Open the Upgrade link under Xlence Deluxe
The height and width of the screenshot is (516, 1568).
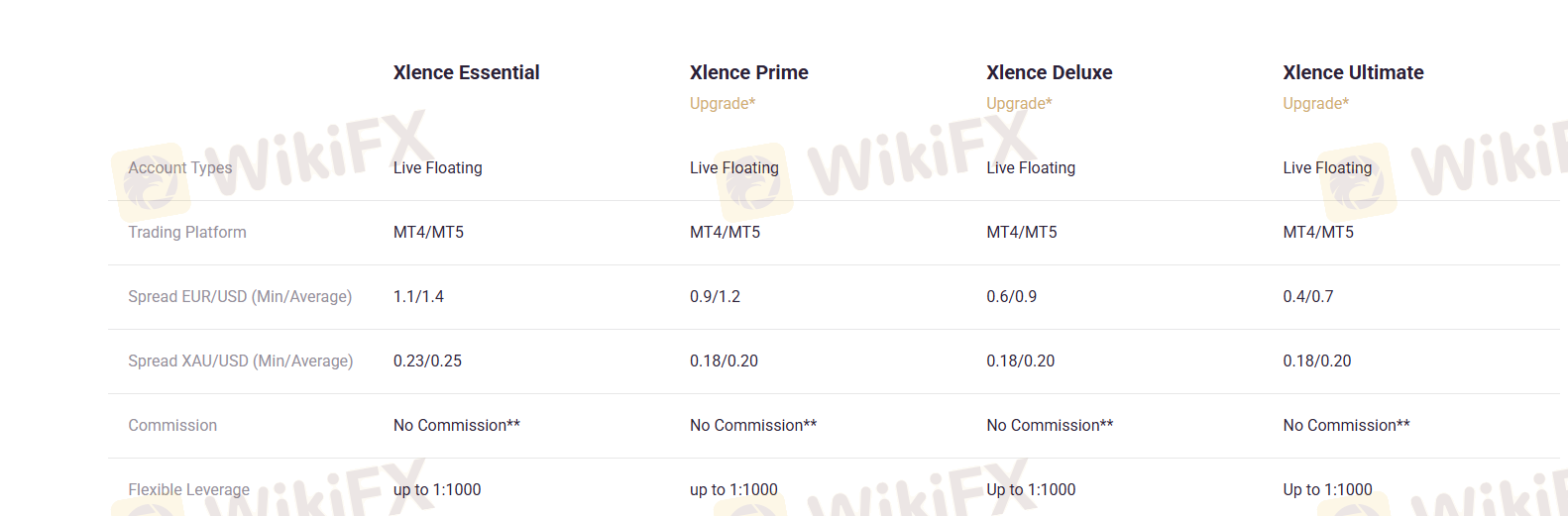tap(1019, 103)
